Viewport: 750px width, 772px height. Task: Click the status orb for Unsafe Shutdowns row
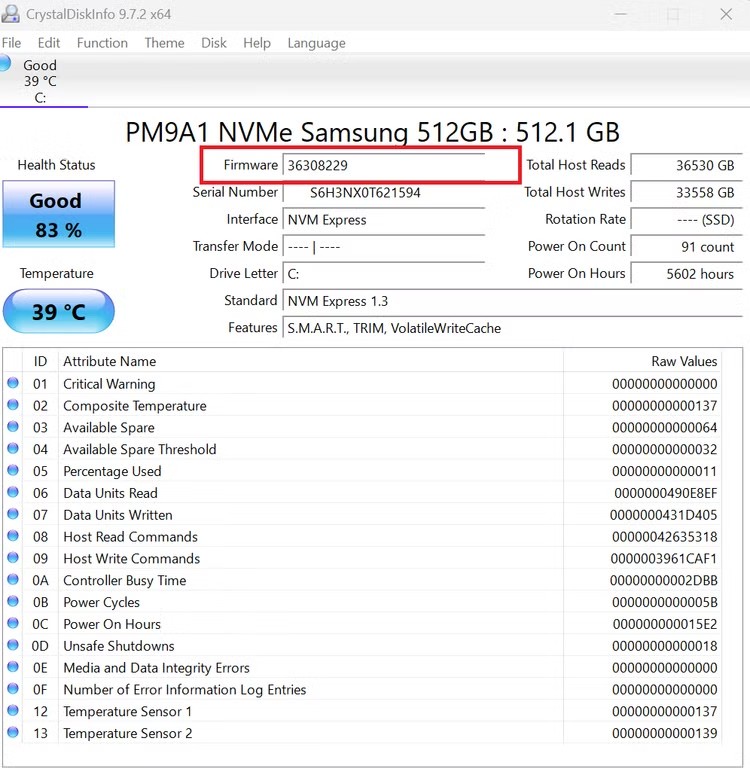pyautogui.click(x=13, y=645)
